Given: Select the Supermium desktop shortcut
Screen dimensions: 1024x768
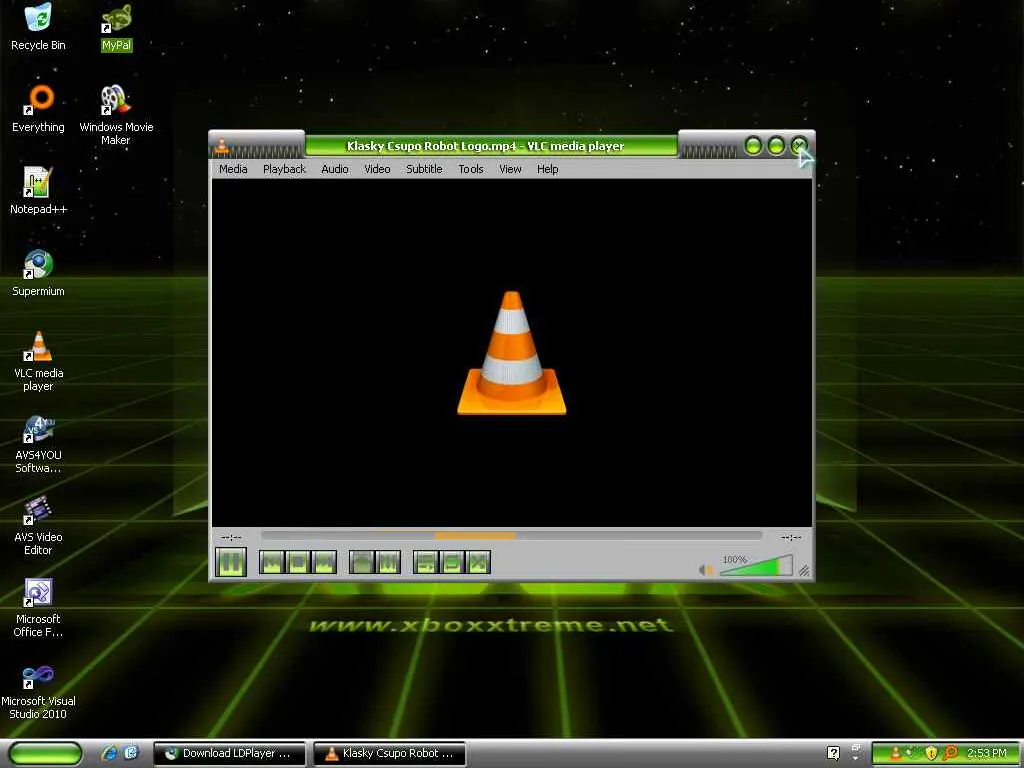Looking at the screenshot, I should tap(38, 273).
